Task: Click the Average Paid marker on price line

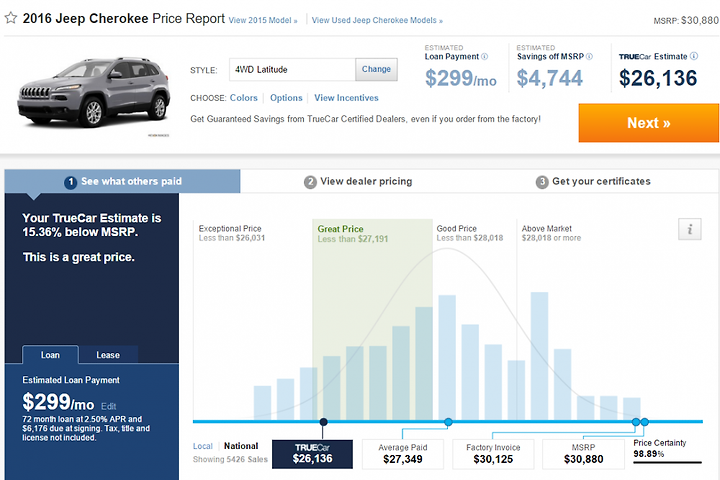Action: tap(448, 422)
